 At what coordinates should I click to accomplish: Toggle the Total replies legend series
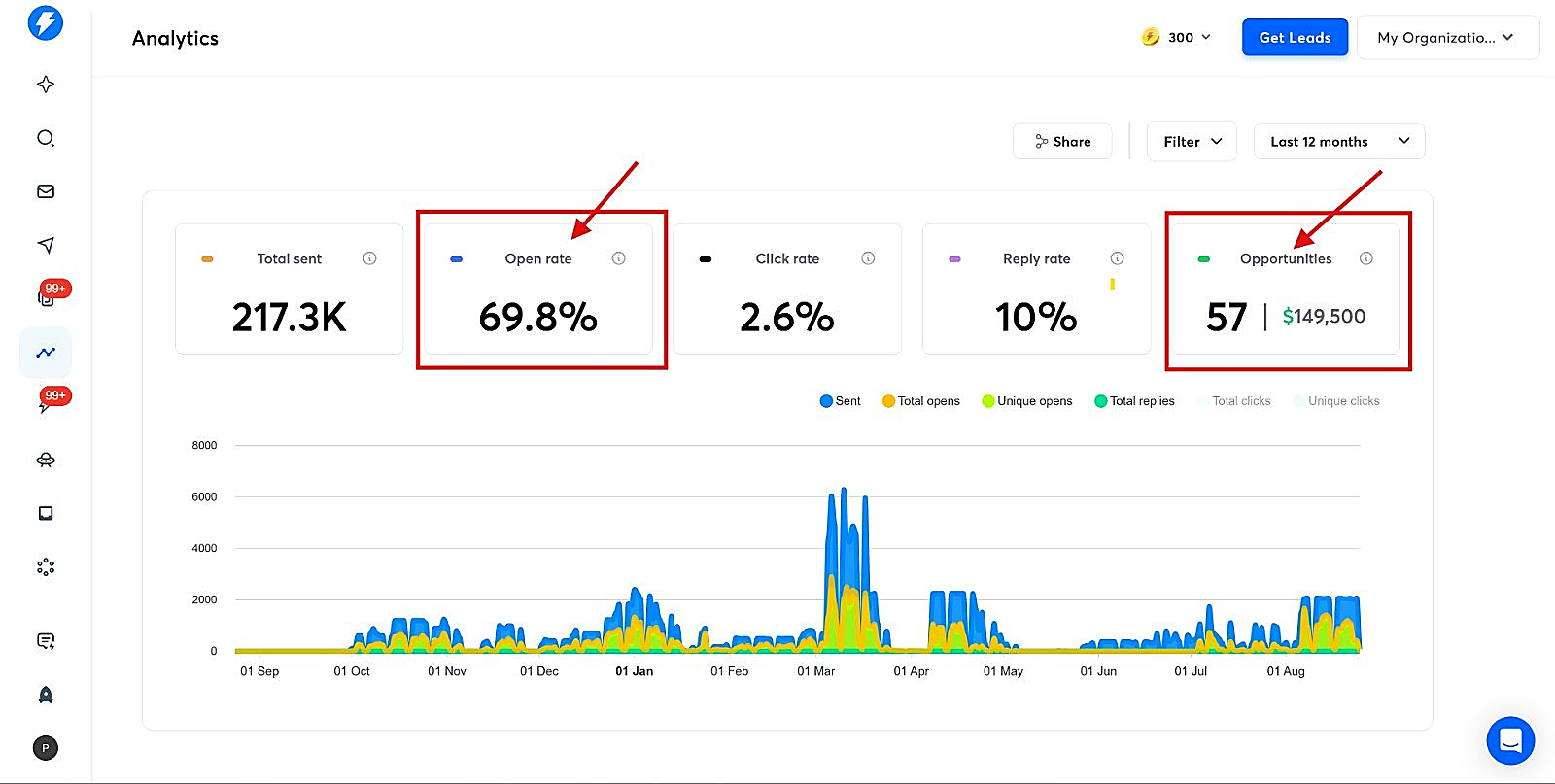click(1134, 401)
